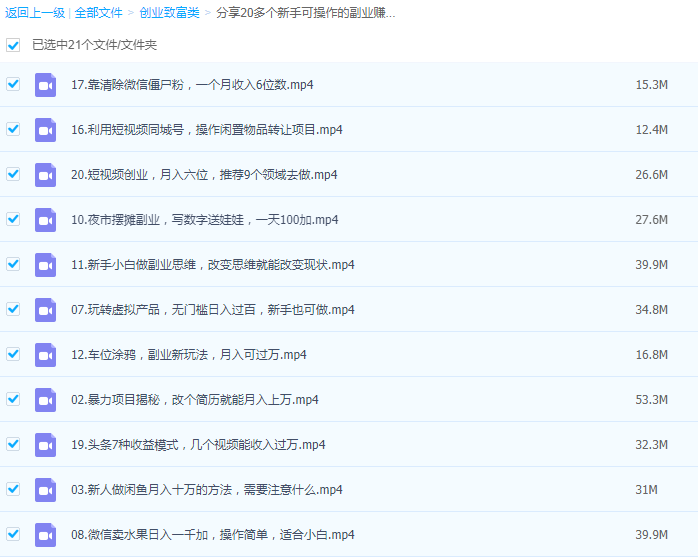Open 全部文件 breadcrumb

[x=98, y=13]
